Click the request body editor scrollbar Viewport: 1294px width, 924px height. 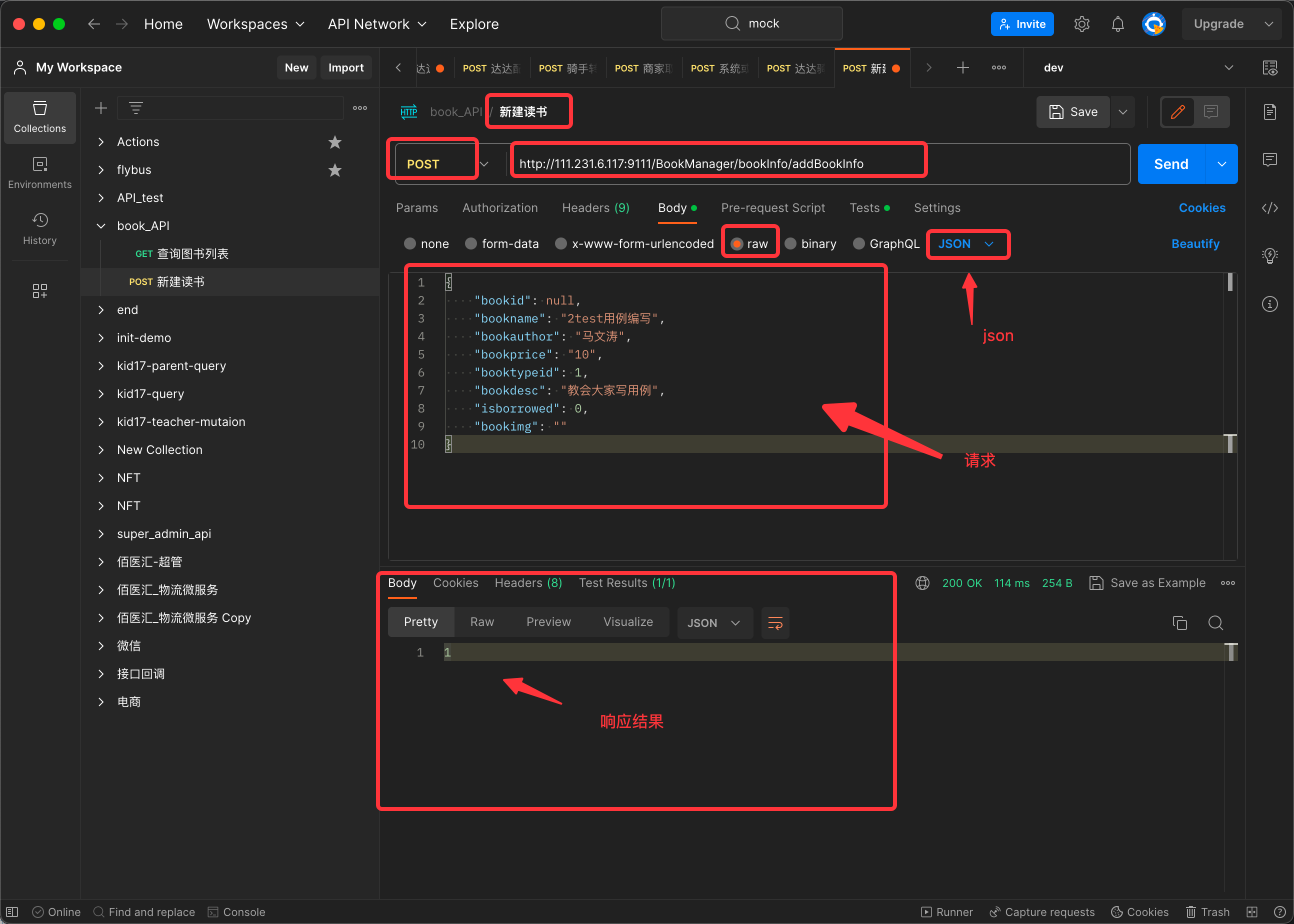coord(1229,282)
